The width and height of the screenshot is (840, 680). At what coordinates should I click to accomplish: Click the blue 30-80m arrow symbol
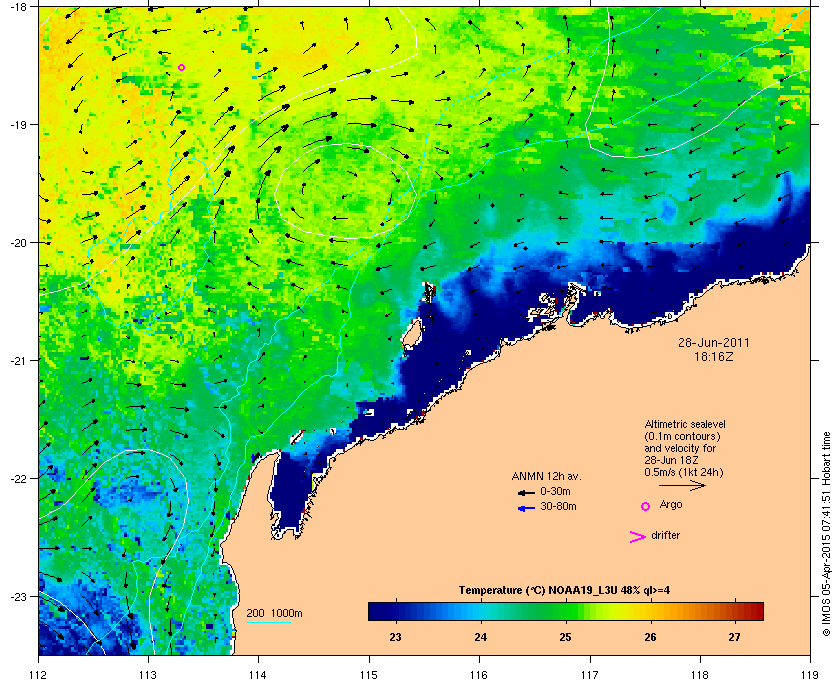pos(526,508)
